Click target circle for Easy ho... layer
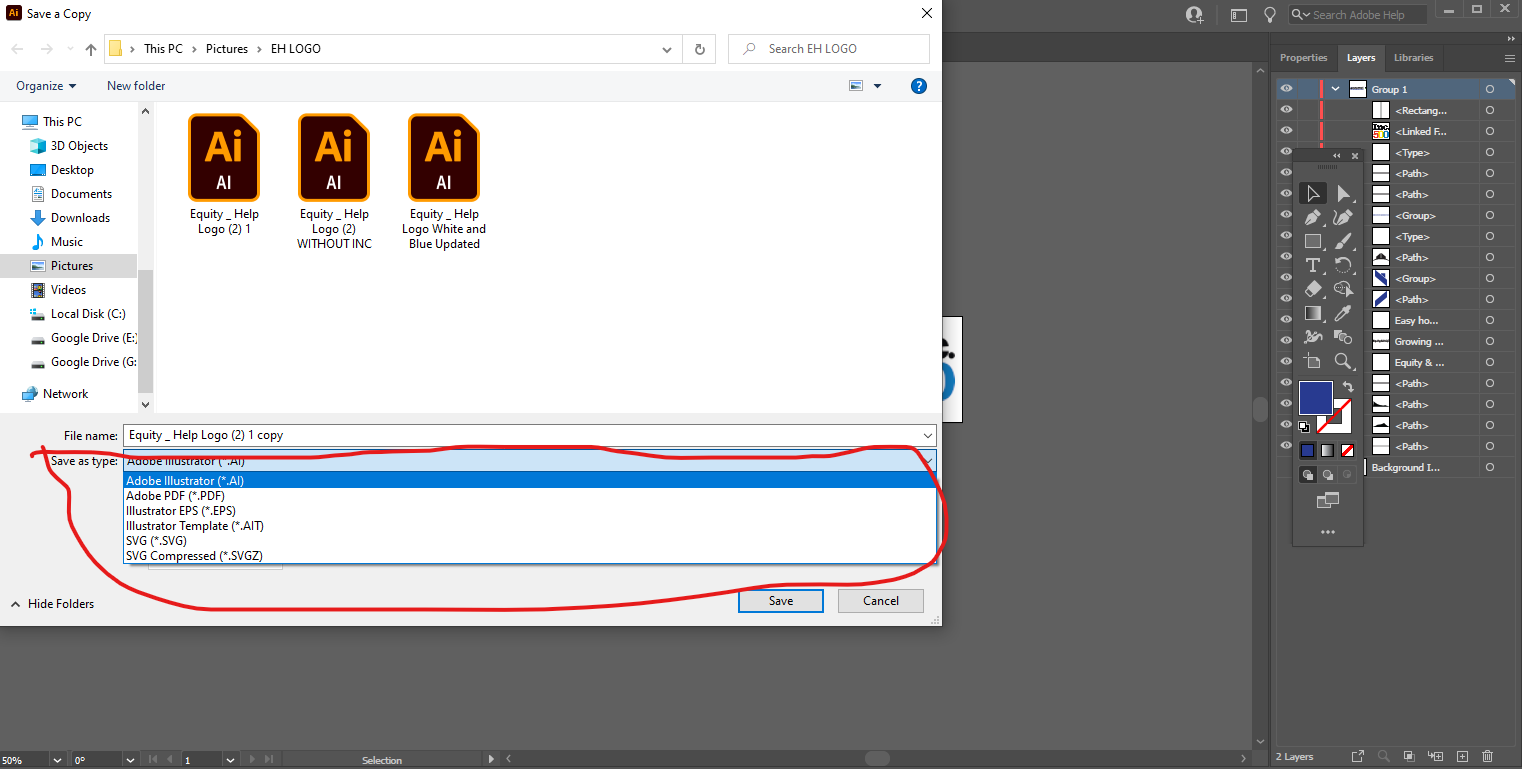 1490,320
